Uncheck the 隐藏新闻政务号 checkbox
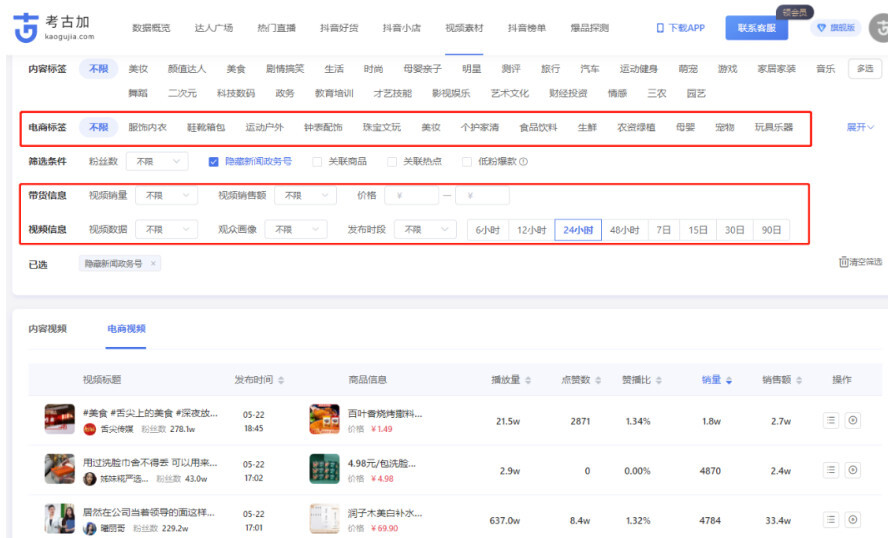Screen dimensions: 888x538 click(x=214, y=161)
